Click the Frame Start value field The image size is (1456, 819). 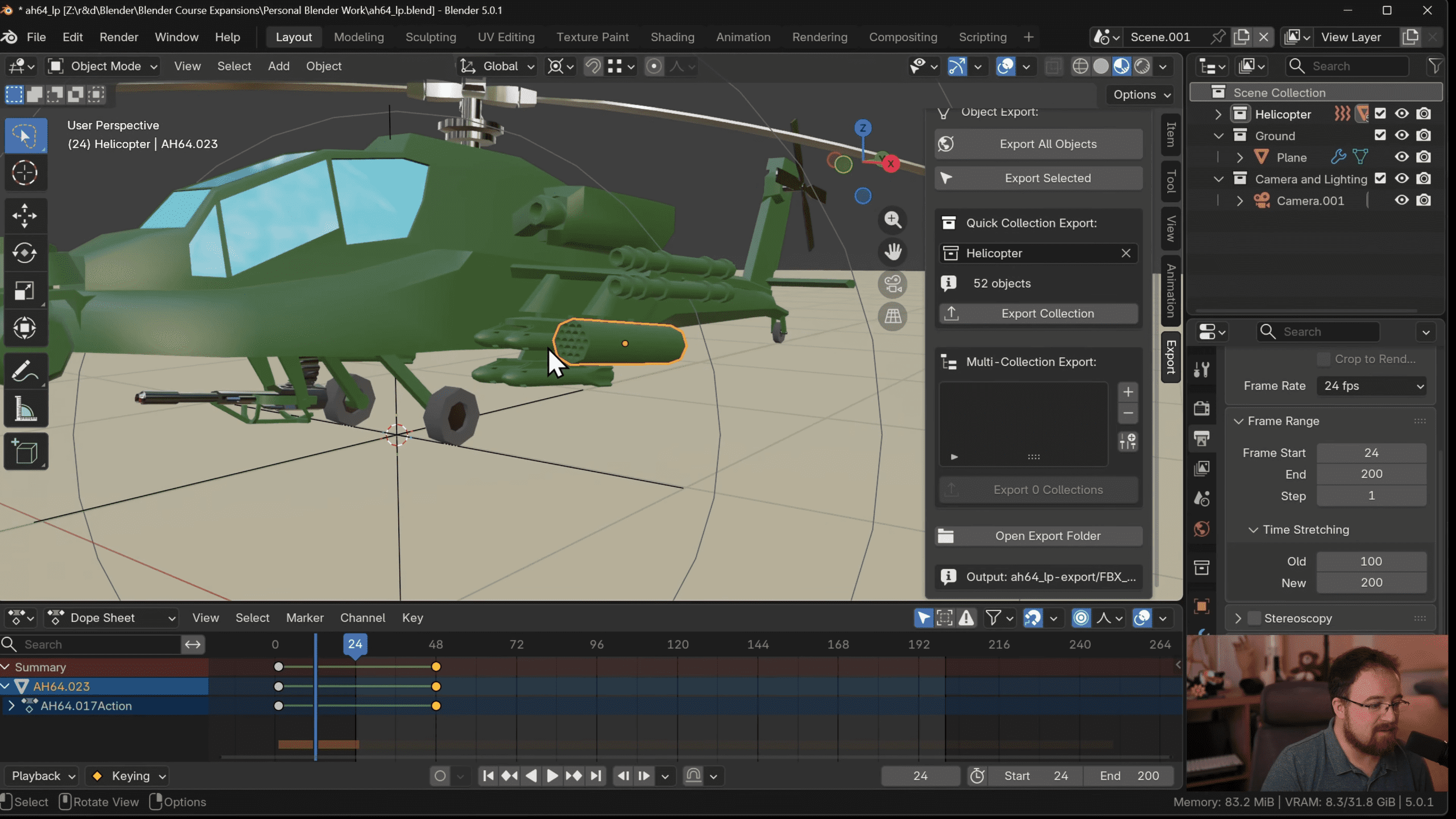[x=1371, y=453]
